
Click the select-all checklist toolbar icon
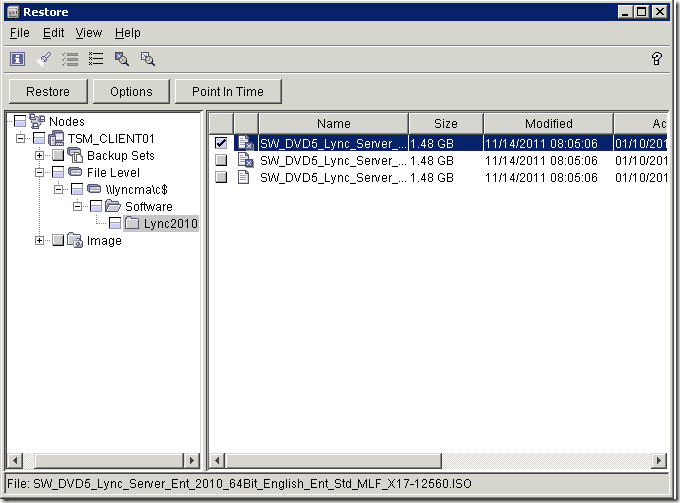click(x=70, y=59)
